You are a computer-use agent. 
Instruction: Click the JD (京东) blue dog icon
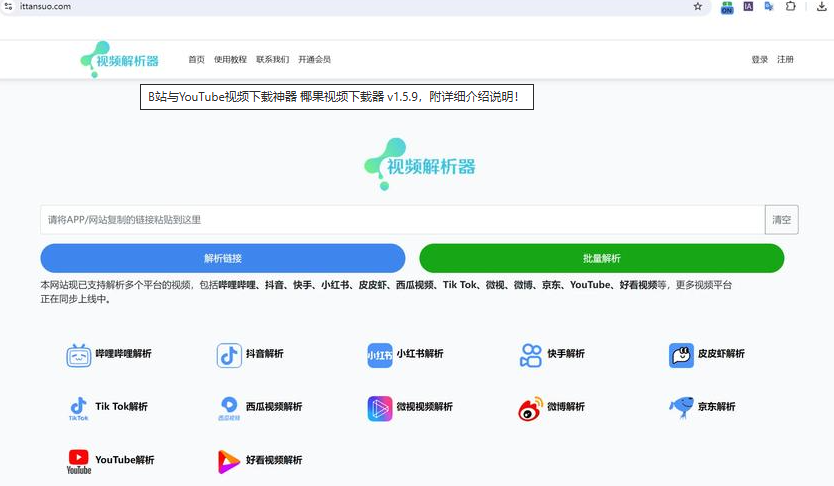click(681, 407)
